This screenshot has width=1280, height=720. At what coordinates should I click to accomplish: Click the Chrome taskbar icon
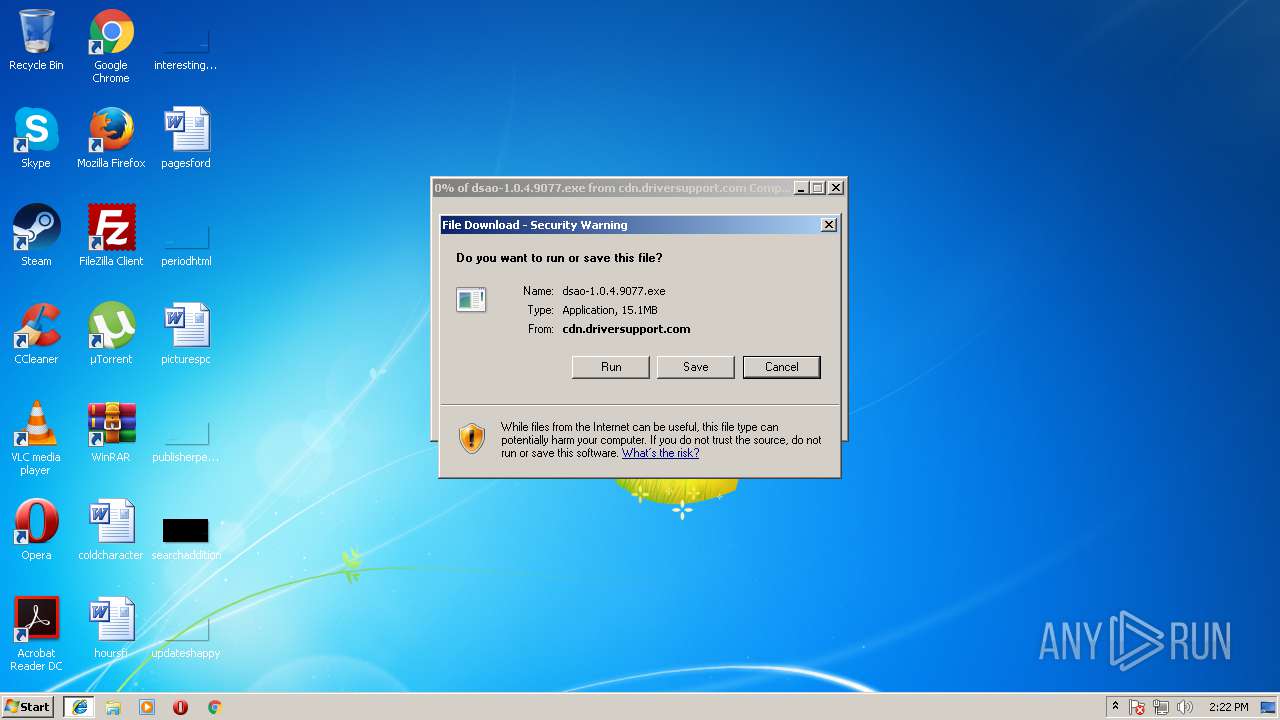214,707
